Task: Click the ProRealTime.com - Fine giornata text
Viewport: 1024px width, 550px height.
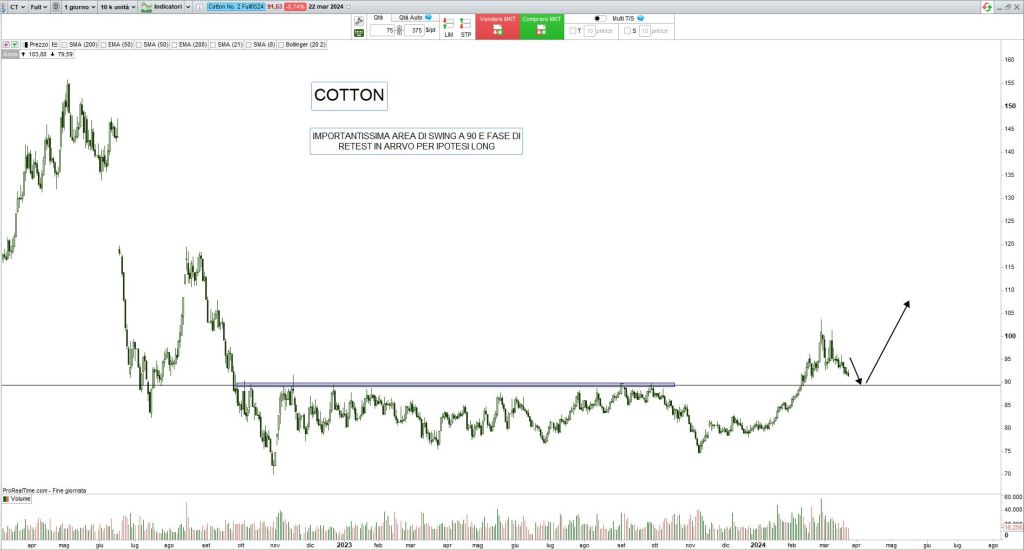Action: pos(44,491)
